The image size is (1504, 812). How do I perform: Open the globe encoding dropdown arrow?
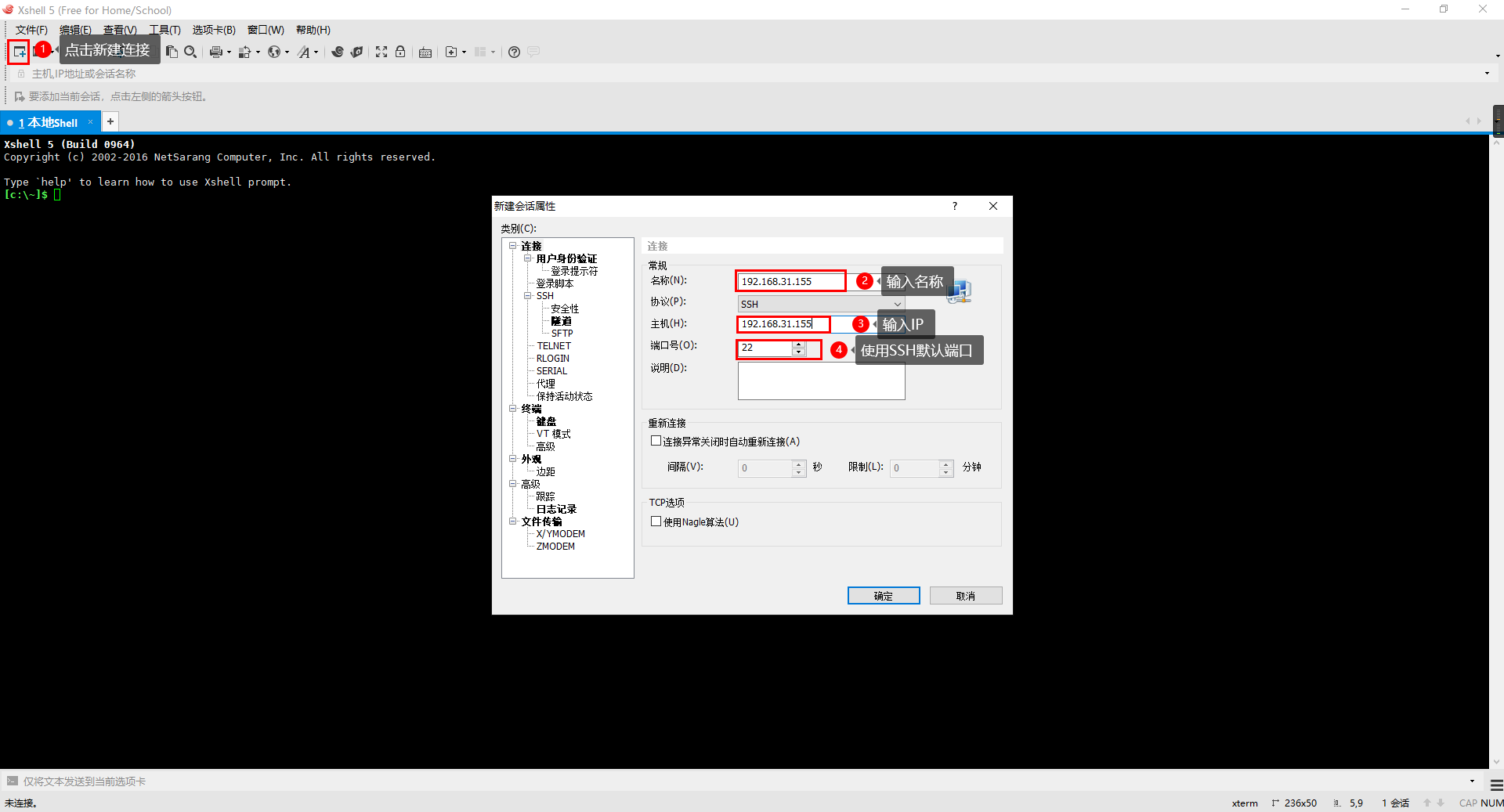(x=287, y=52)
